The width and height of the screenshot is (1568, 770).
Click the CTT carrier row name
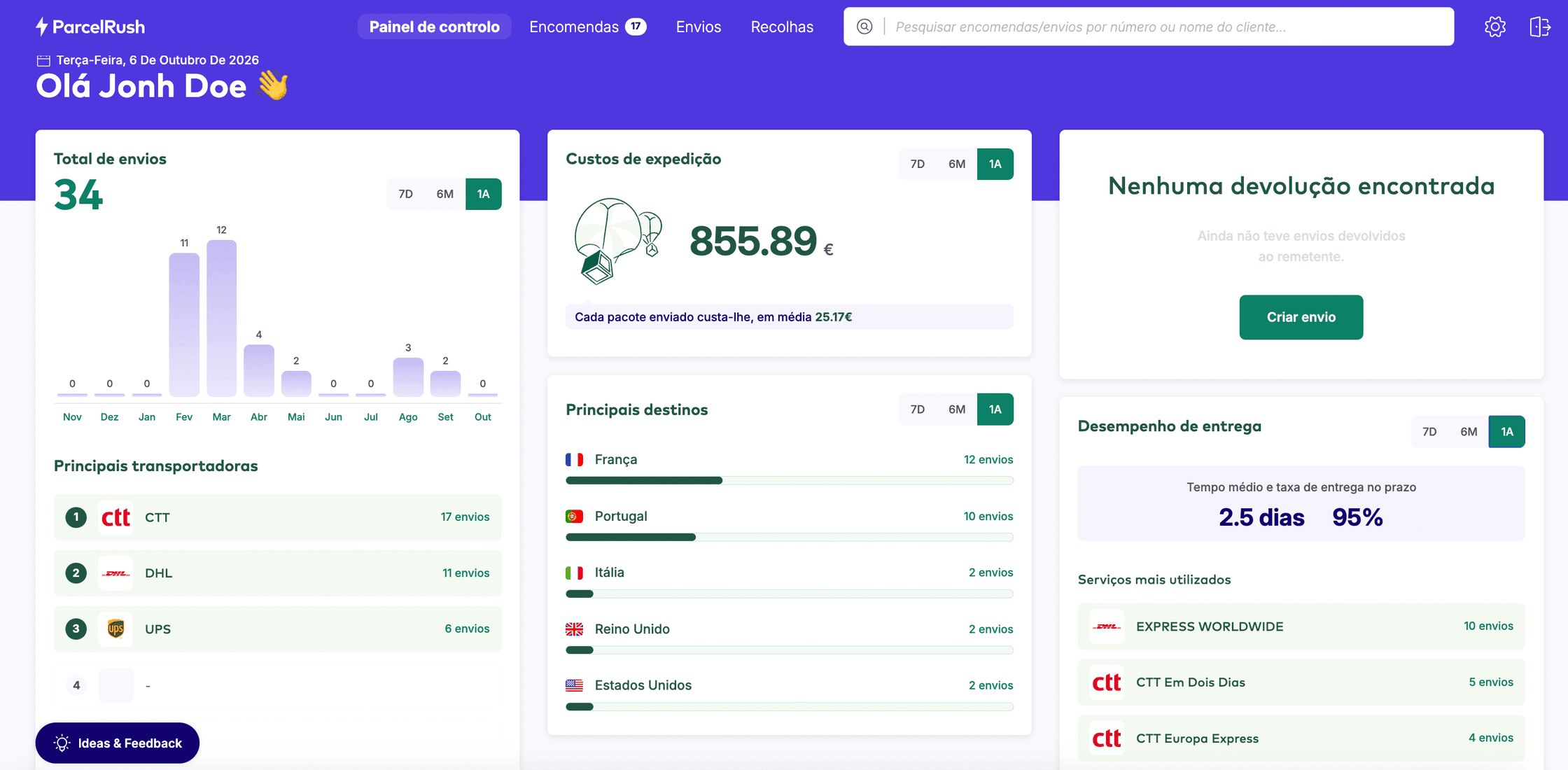(x=157, y=517)
